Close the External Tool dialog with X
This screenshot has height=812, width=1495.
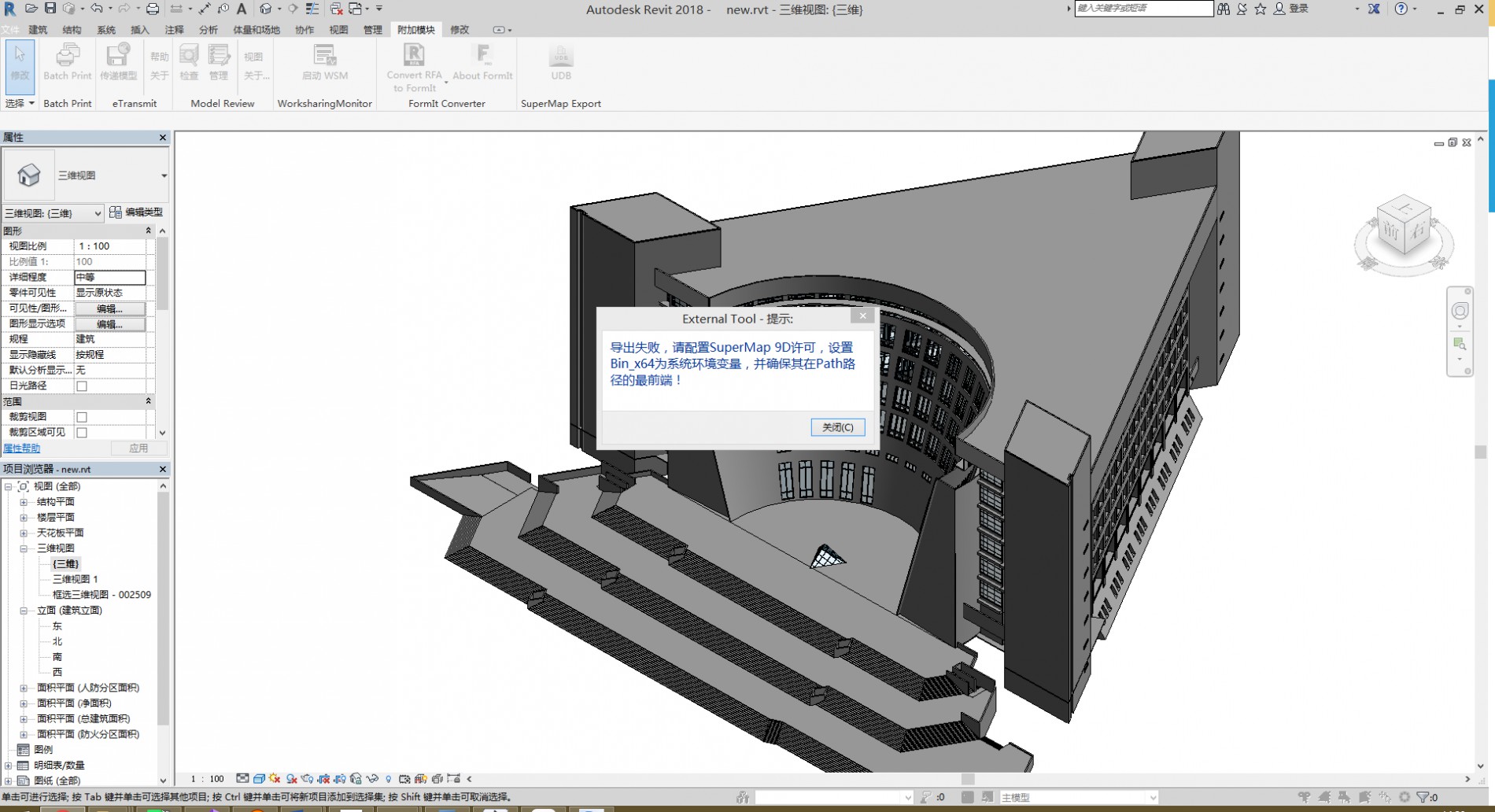pyautogui.click(x=862, y=316)
